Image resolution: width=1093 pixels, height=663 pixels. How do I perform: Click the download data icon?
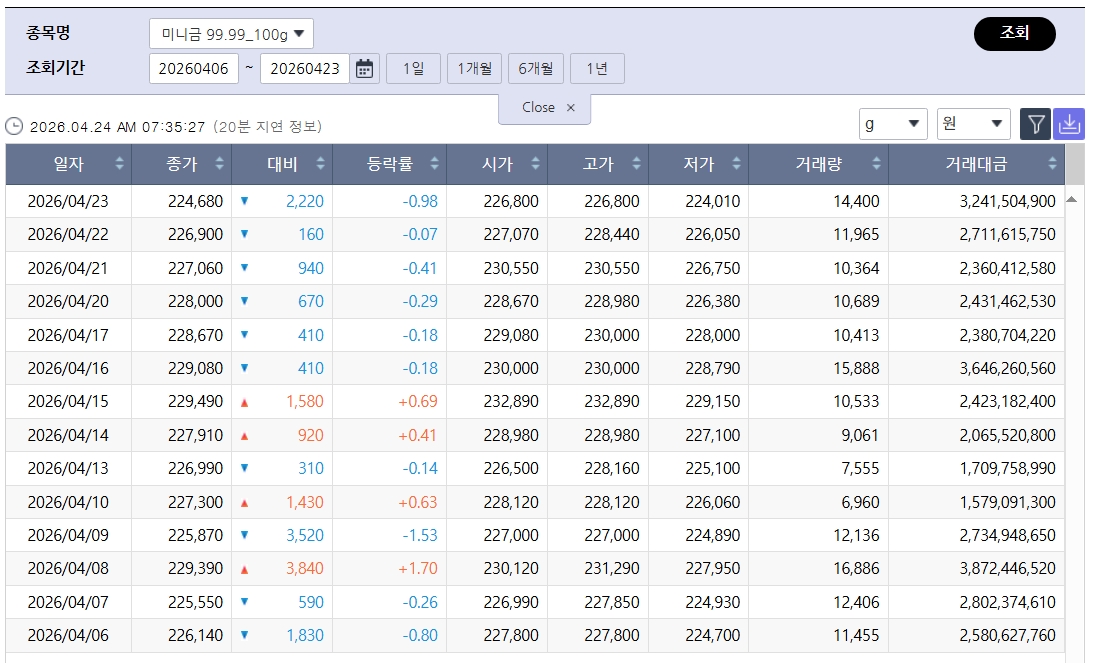[1069, 124]
